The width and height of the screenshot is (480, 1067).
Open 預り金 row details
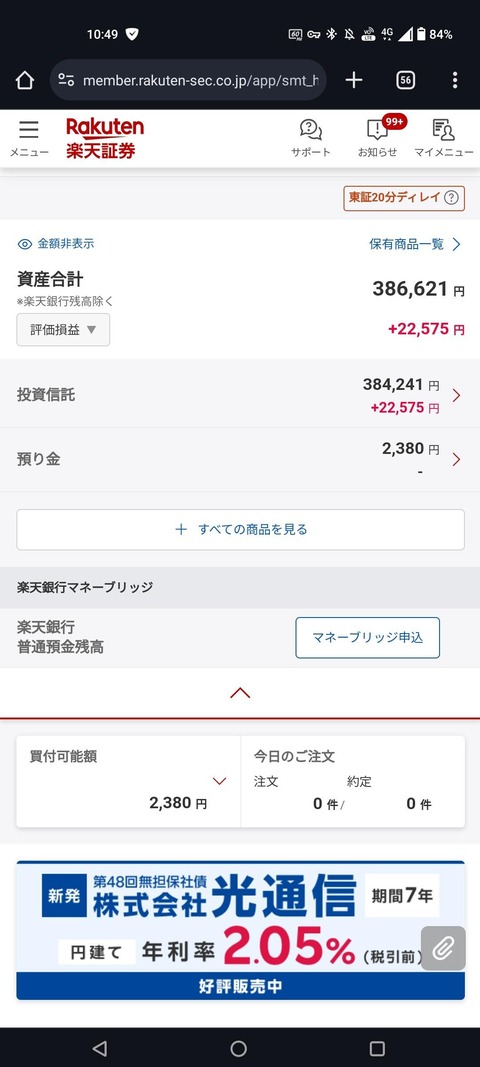(240, 459)
